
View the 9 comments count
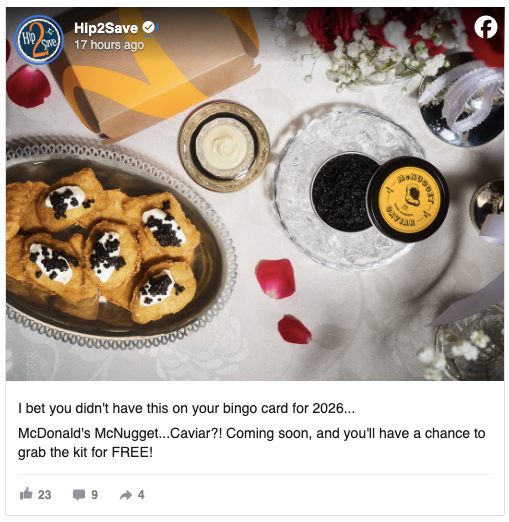coord(94,495)
